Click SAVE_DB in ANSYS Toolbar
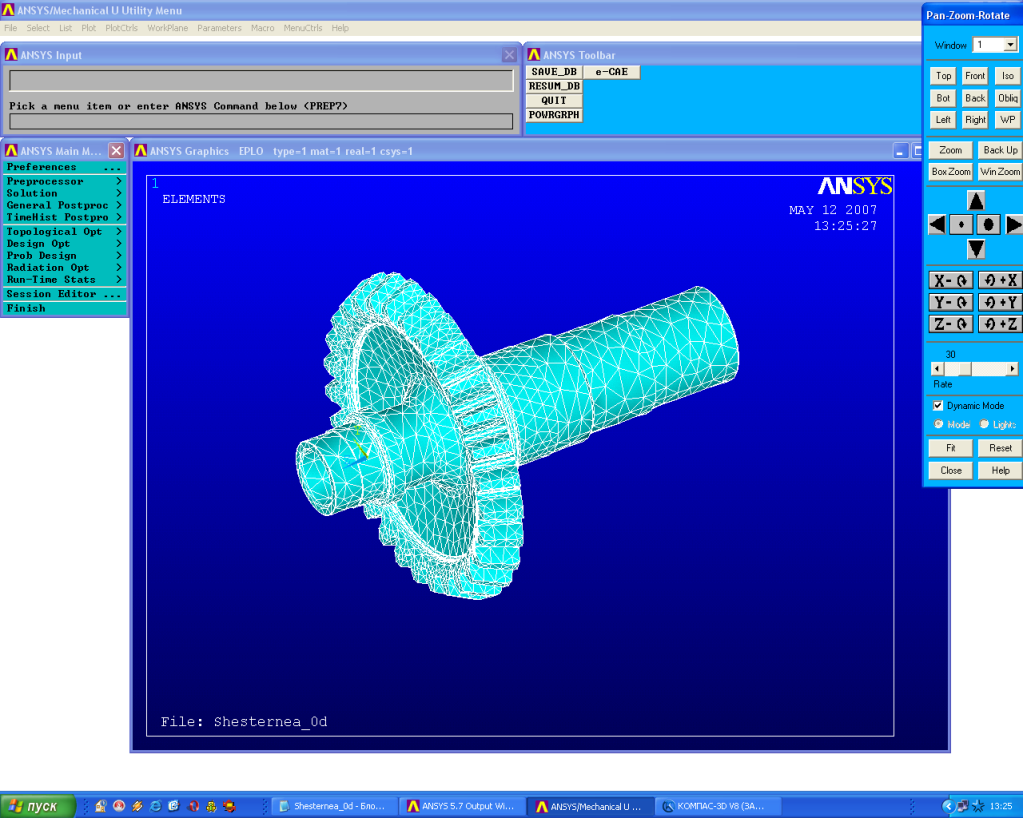Viewport: 1023px width, 818px height. pyautogui.click(x=554, y=72)
